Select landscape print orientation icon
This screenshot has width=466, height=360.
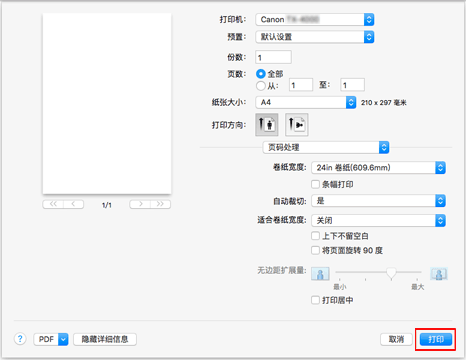297,125
